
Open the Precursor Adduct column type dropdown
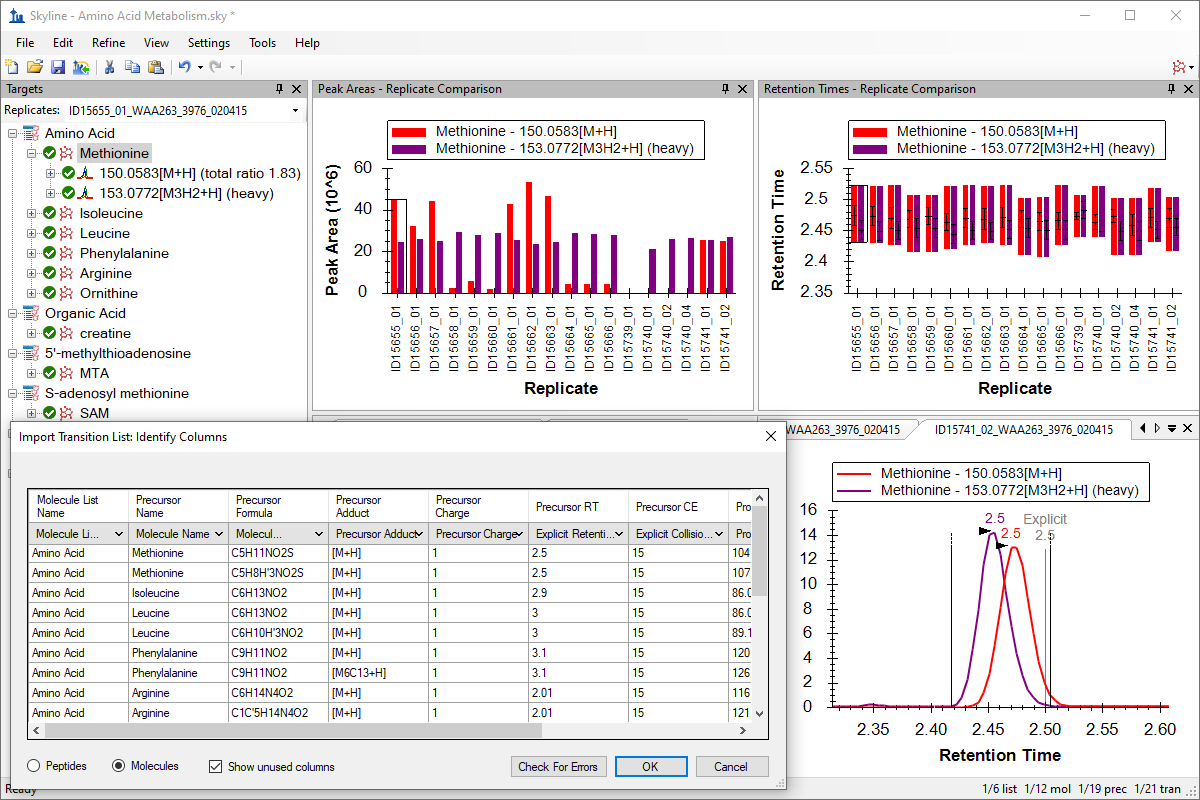point(379,534)
